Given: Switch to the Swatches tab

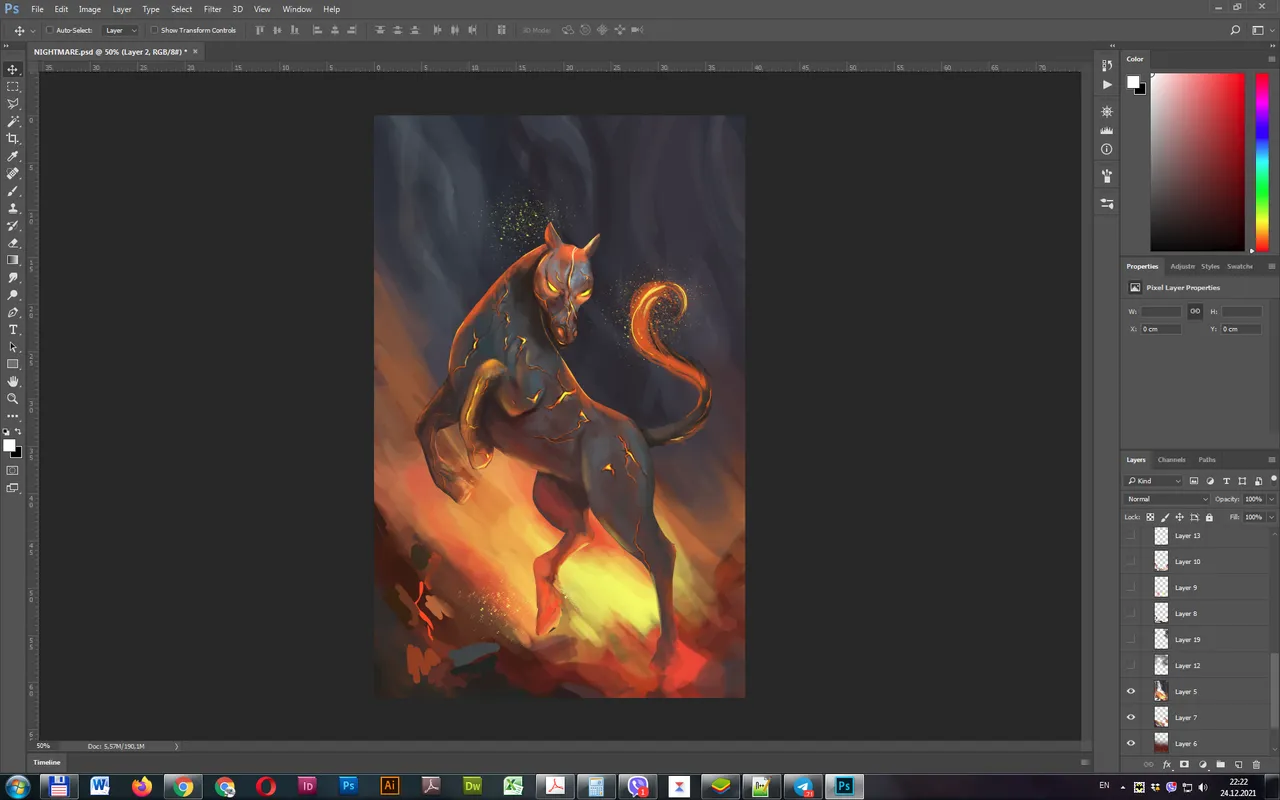Looking at the screenshot, I should click(1240, 266).
